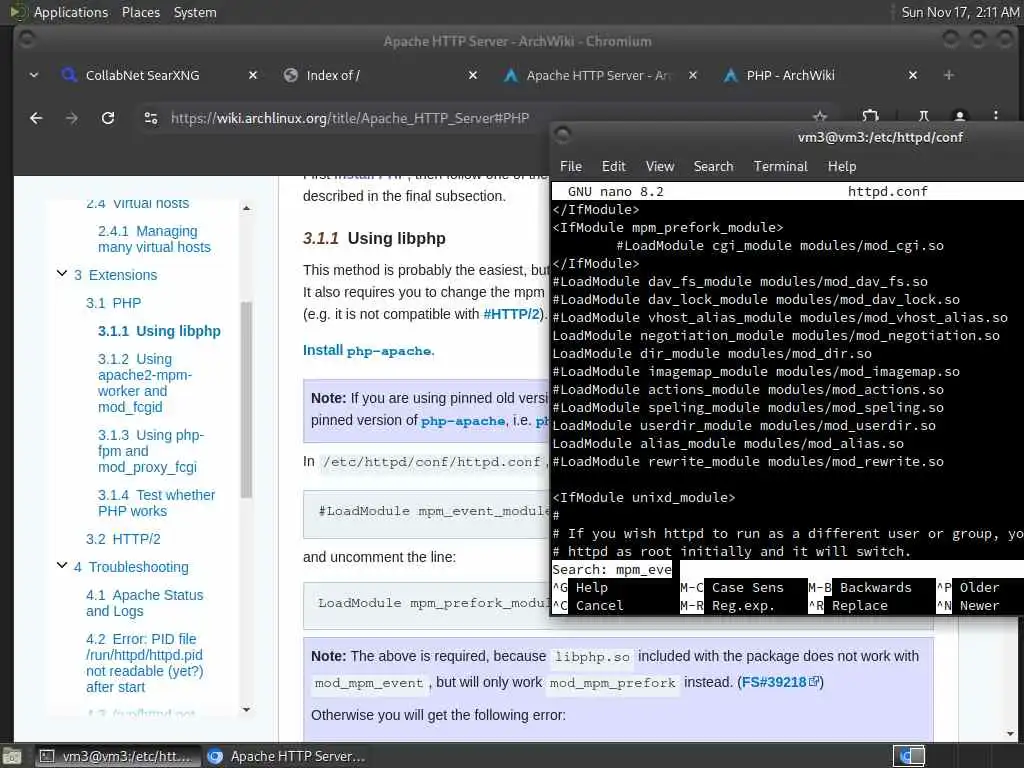1024x768 pixels.
Task: Open Chromium extensions puzzle icon
Action: coord(870,116)
